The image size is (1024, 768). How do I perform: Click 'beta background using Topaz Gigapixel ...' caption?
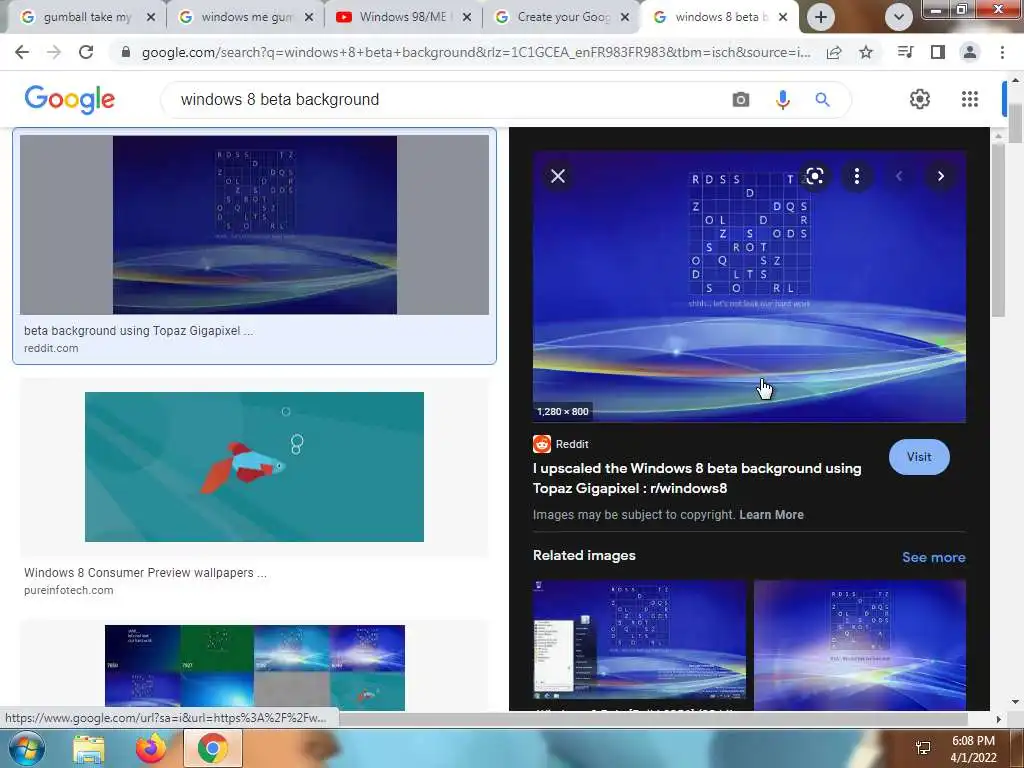coord(138,330)
